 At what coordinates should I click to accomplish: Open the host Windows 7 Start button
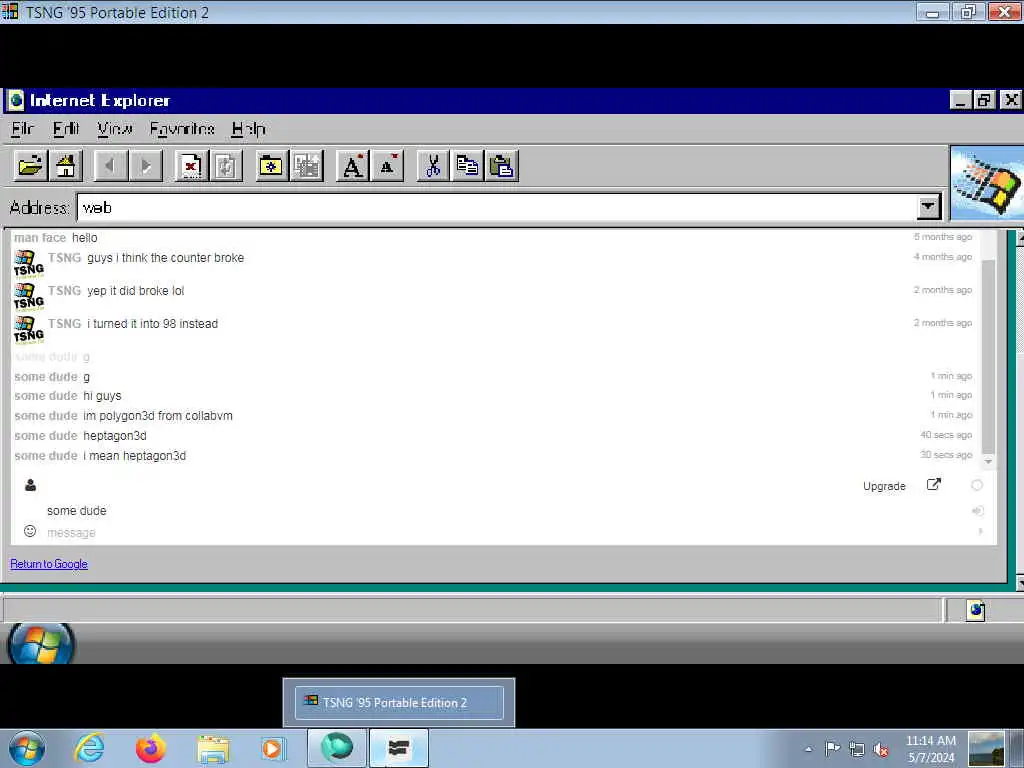click(x=27, y=748)
